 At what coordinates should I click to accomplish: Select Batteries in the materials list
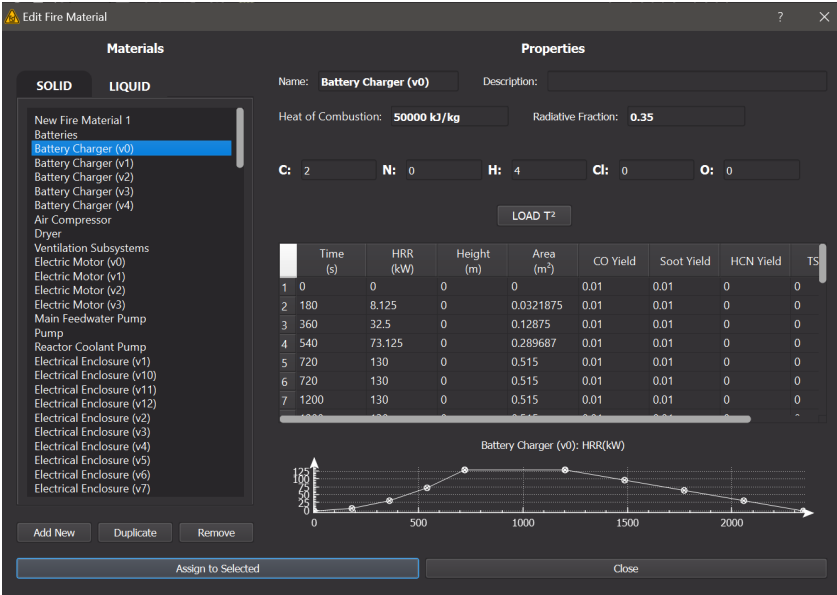56,134
